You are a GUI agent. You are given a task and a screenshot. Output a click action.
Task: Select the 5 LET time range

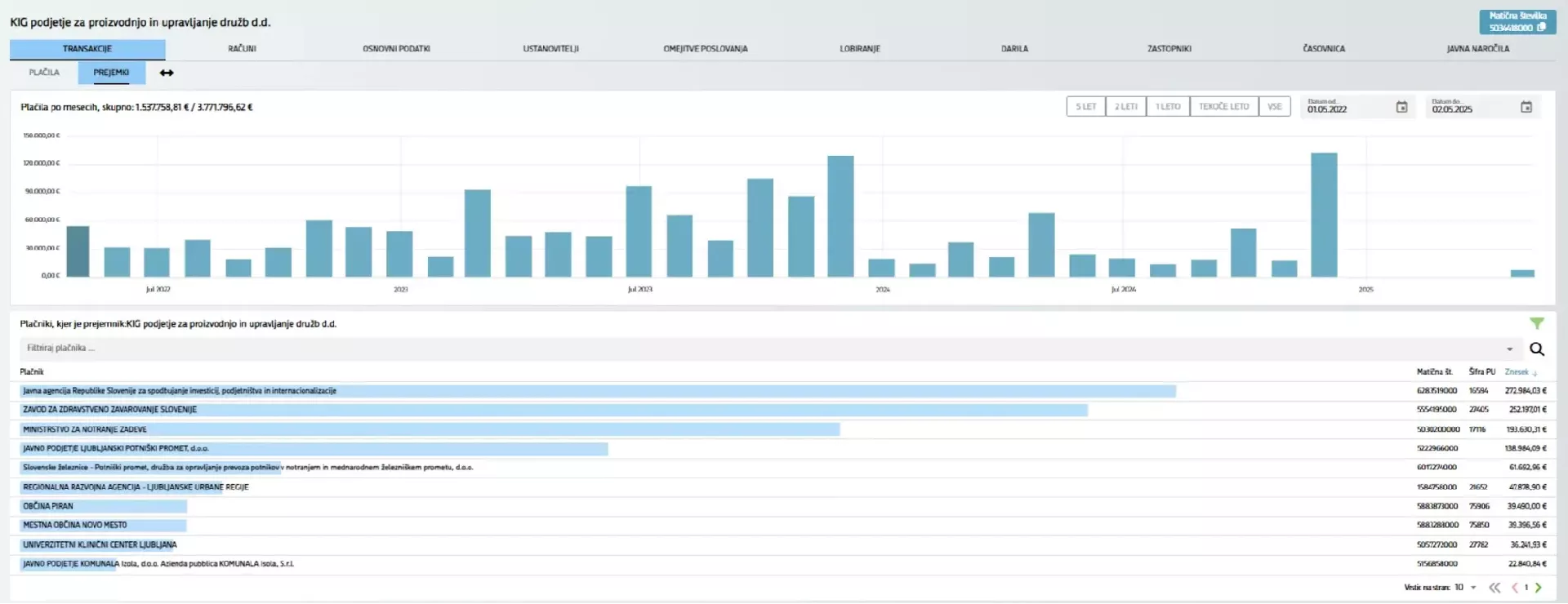tap(1085, 107)
